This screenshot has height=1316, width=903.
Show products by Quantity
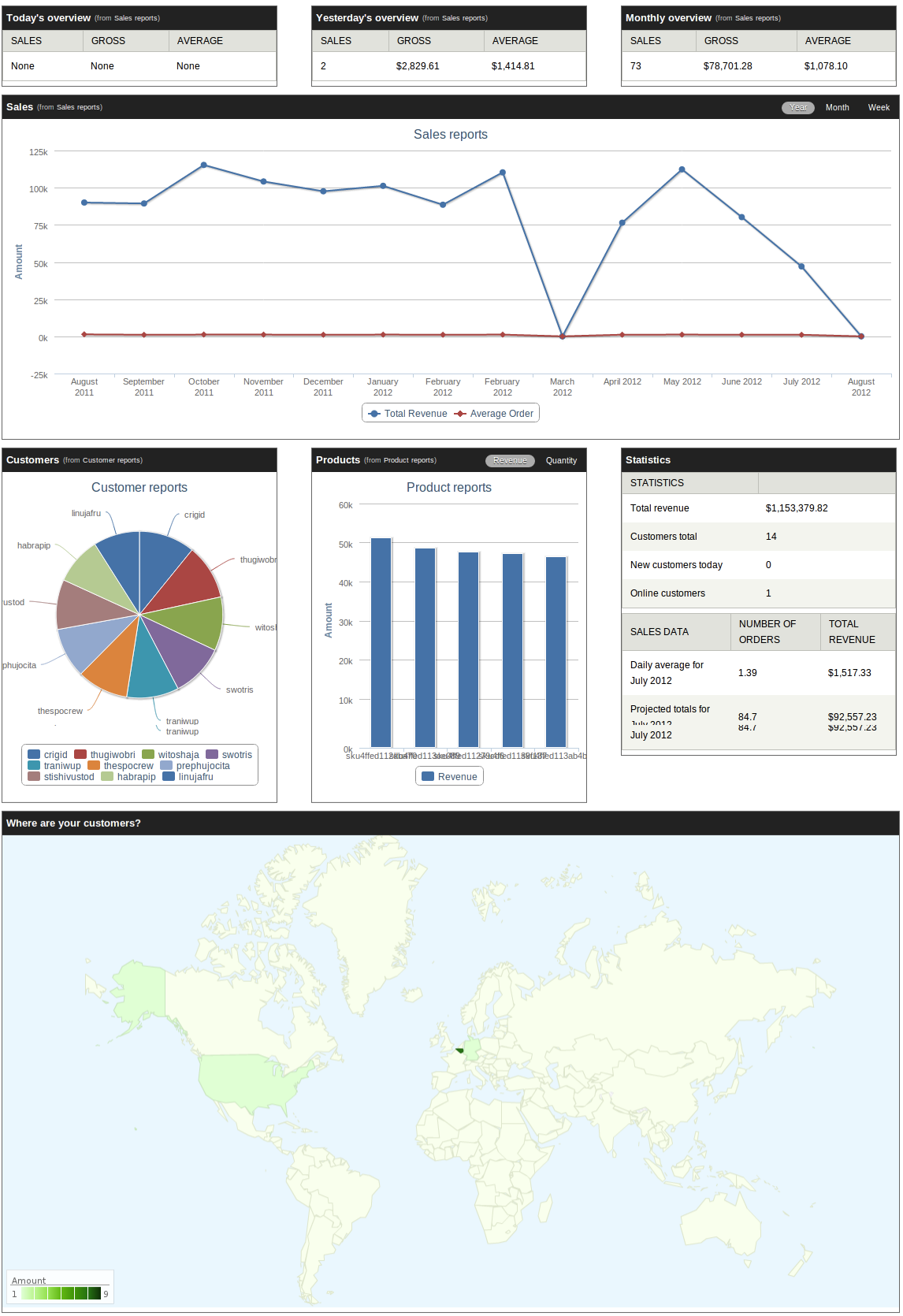click(x=561, y=460)
